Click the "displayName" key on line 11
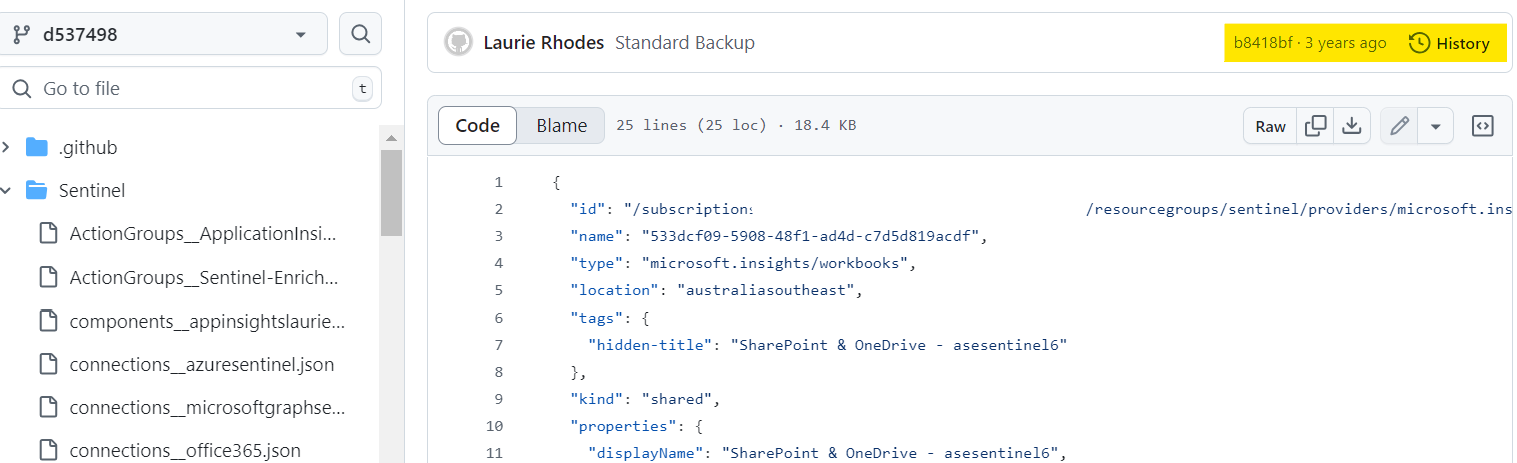This screenshot has width=1517, height=463. (649, 454)
